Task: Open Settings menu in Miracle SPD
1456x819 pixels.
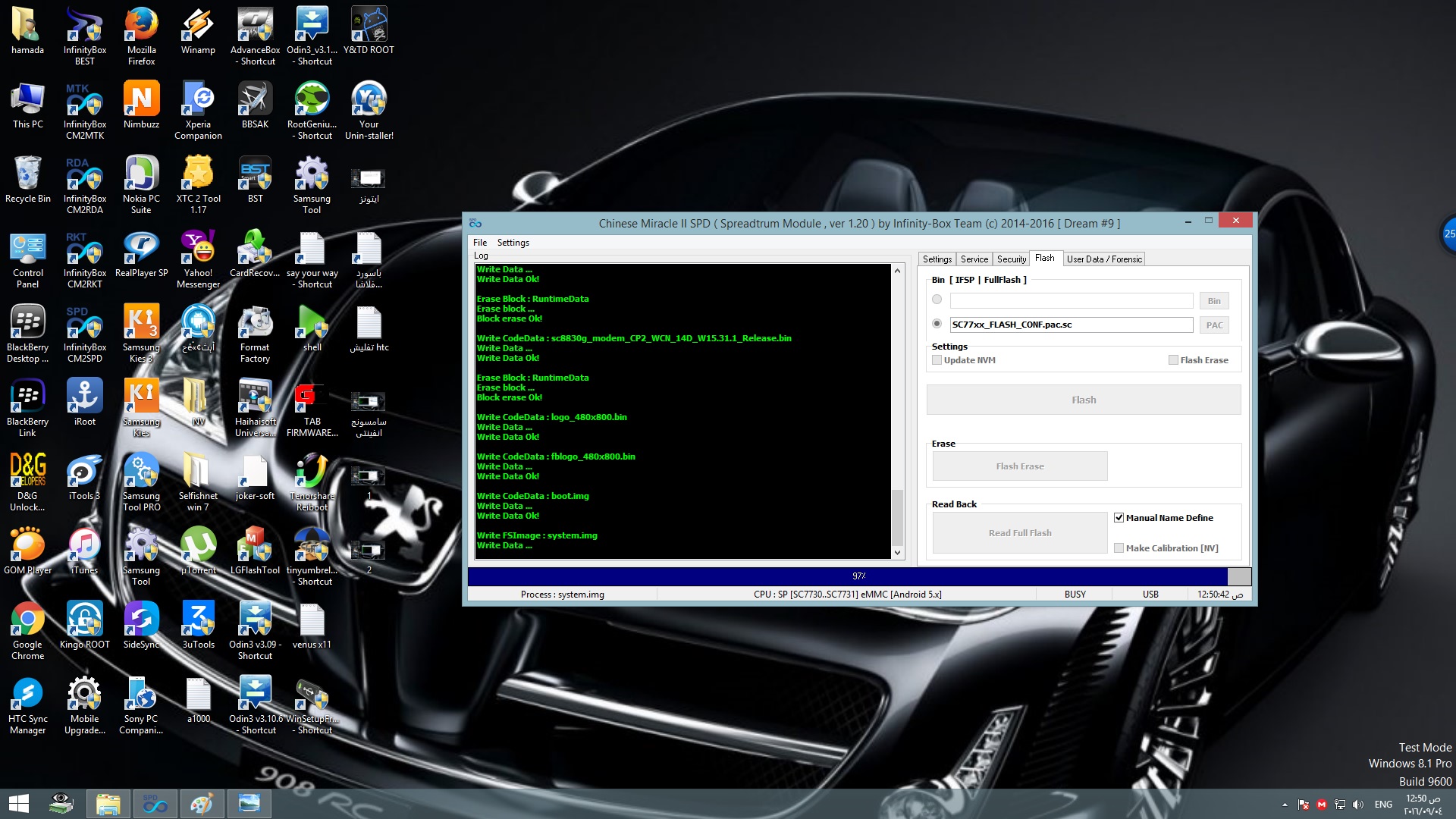Action: tap(513, 243)
